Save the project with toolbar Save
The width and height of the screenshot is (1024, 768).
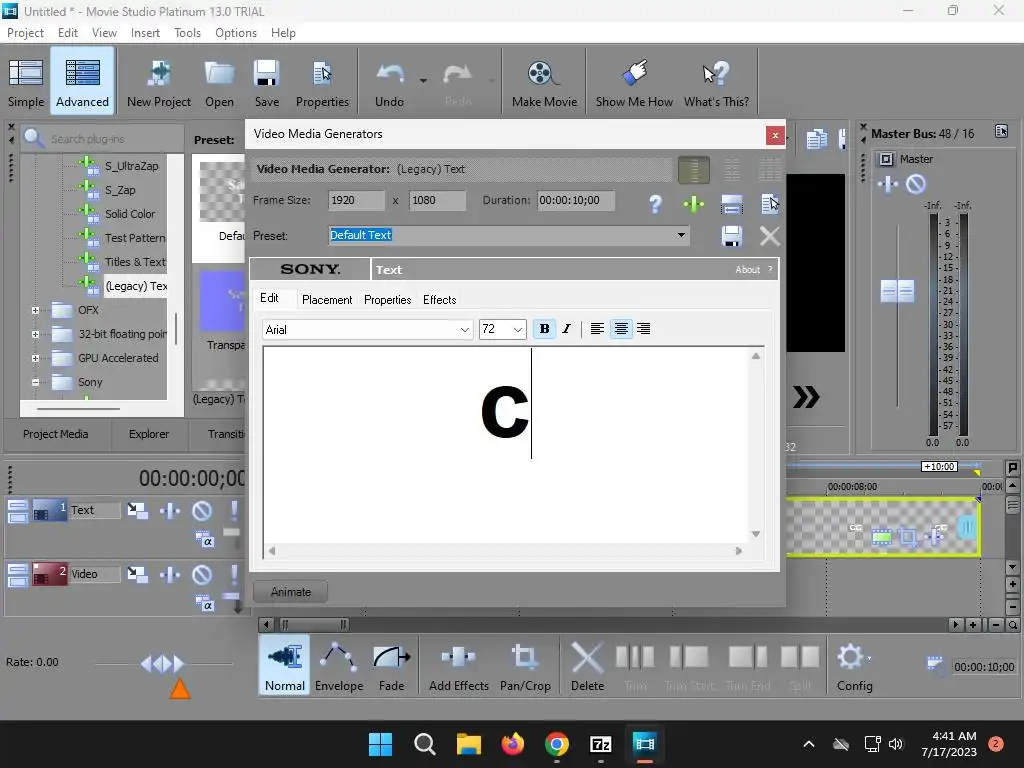pyautogui.click(x=266, y=82)
